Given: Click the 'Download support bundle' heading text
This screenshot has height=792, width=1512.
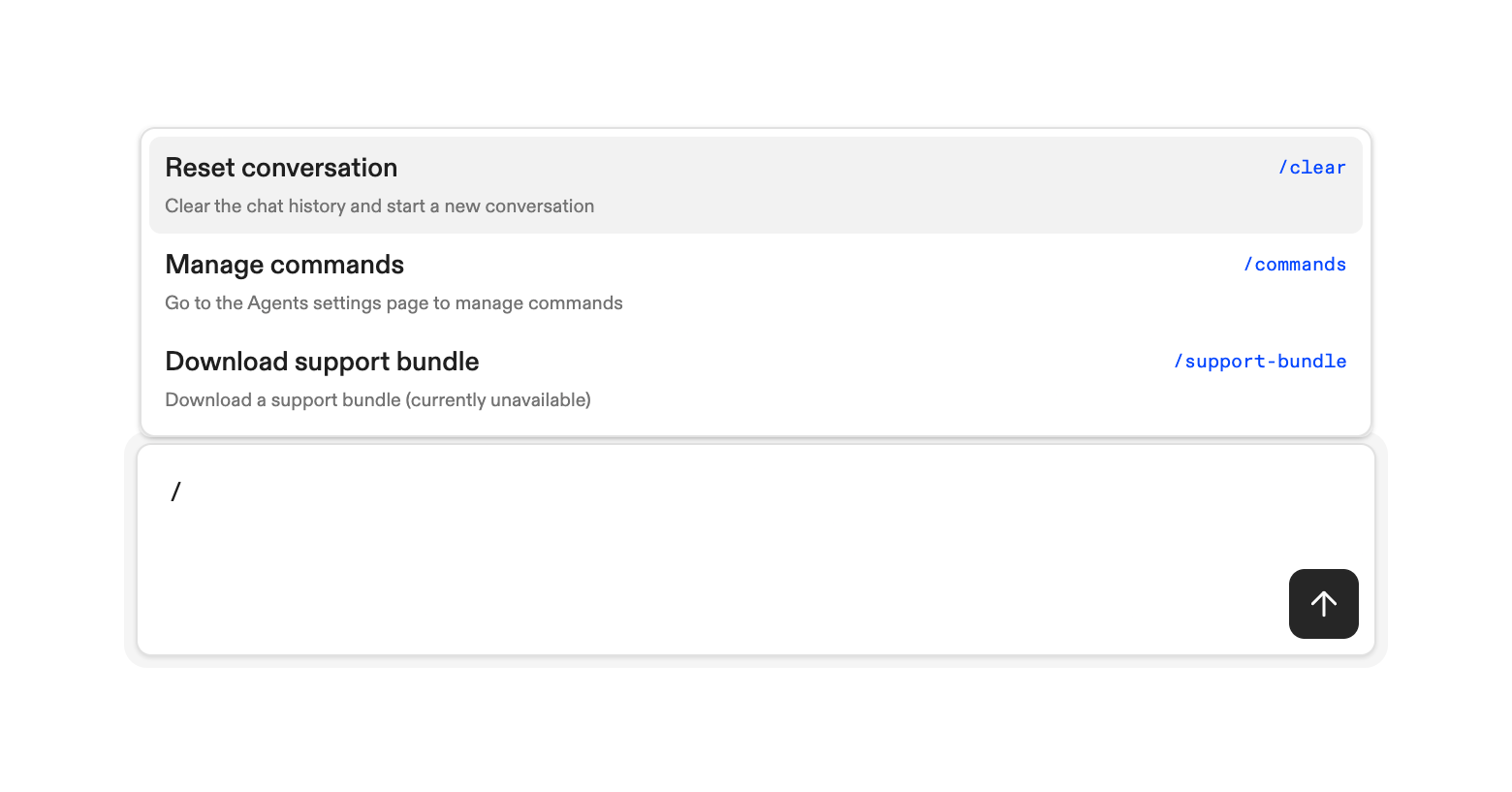Looking at the screenshot, I should (x=322, y=362).
